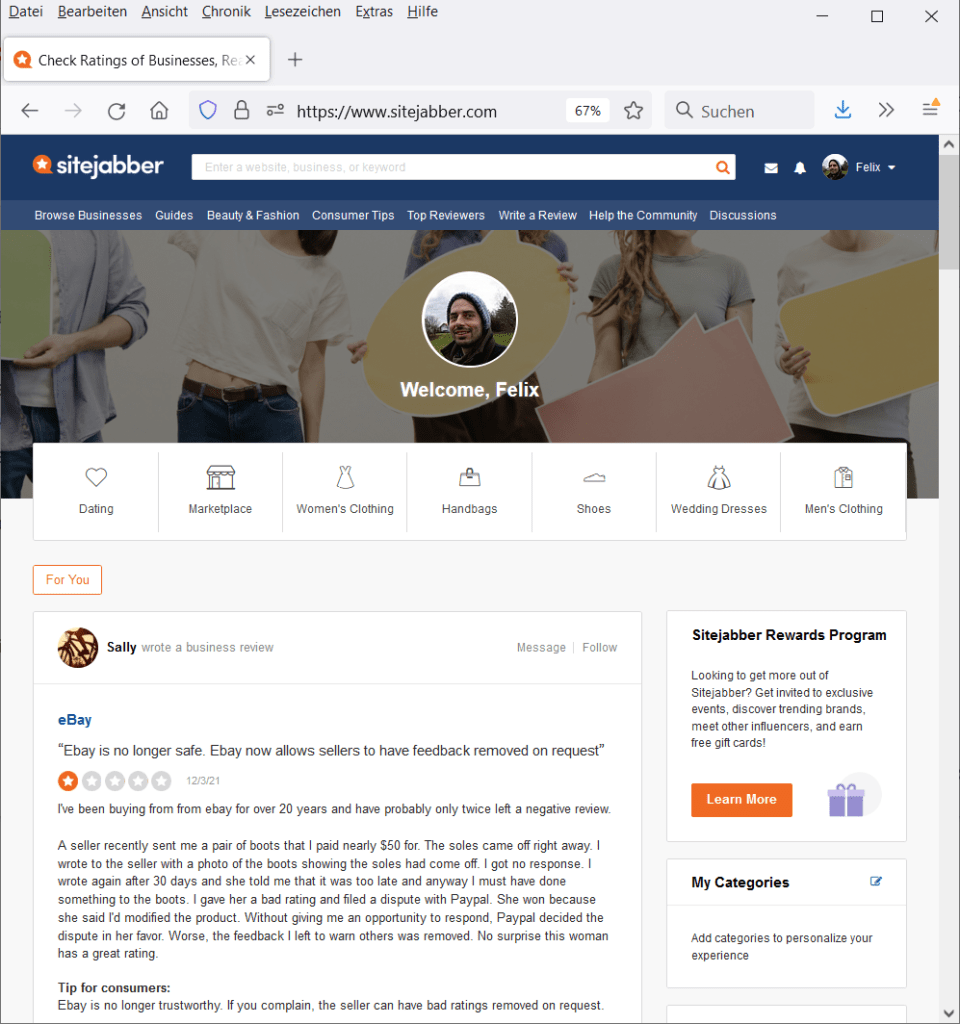Click the Learn More button
This screenshot has width=960, height=1024.
(x=741, y=800)
